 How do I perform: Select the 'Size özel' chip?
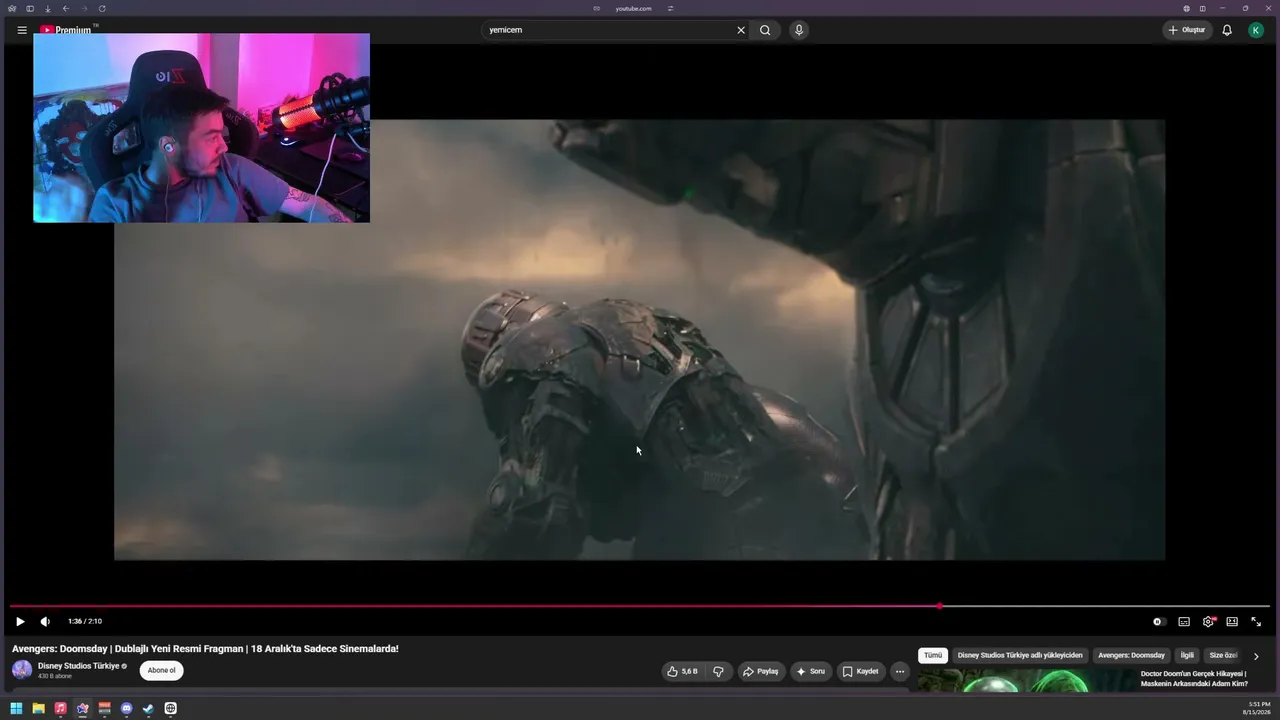pos(1223,655)
